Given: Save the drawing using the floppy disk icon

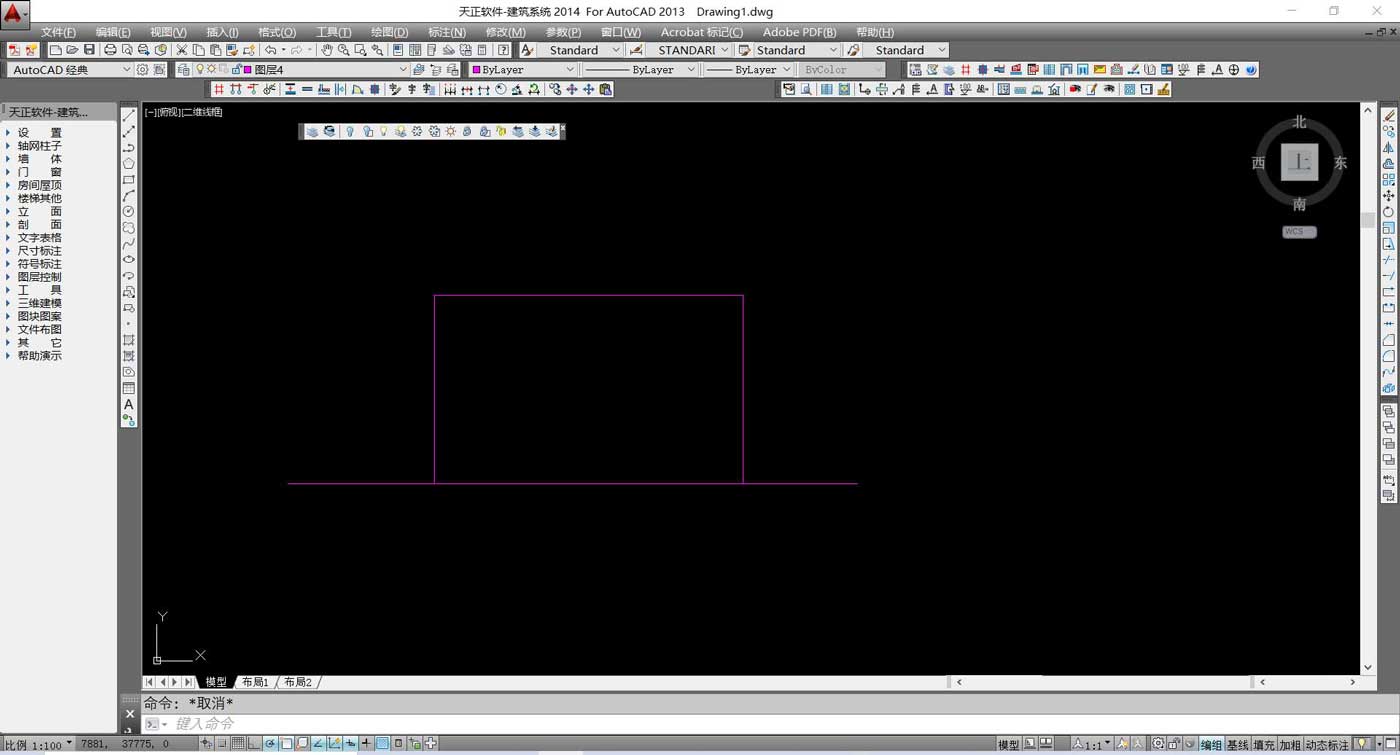Looking at the screenshot, I should coord(89,50).
